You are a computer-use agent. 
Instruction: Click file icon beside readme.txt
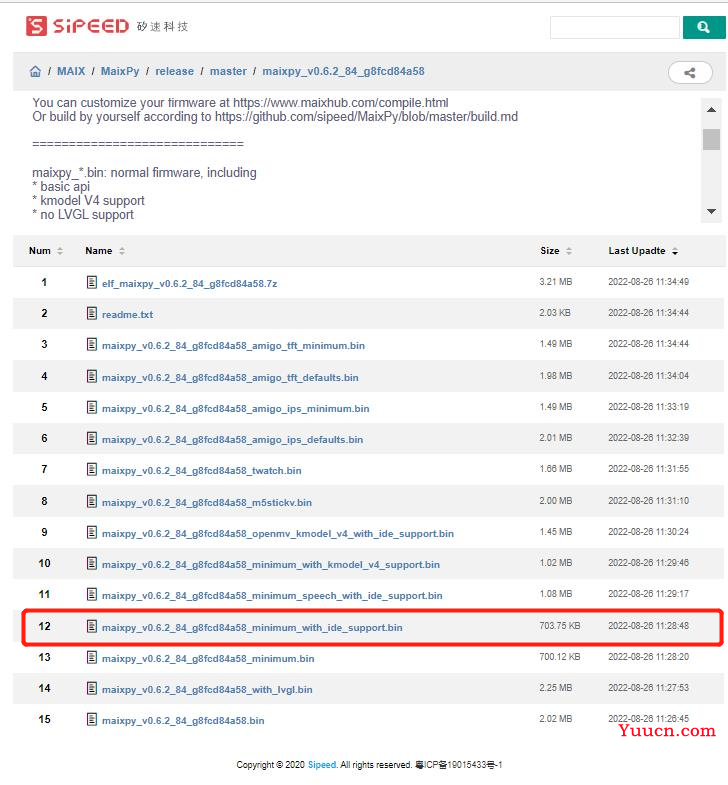(92, 313)
